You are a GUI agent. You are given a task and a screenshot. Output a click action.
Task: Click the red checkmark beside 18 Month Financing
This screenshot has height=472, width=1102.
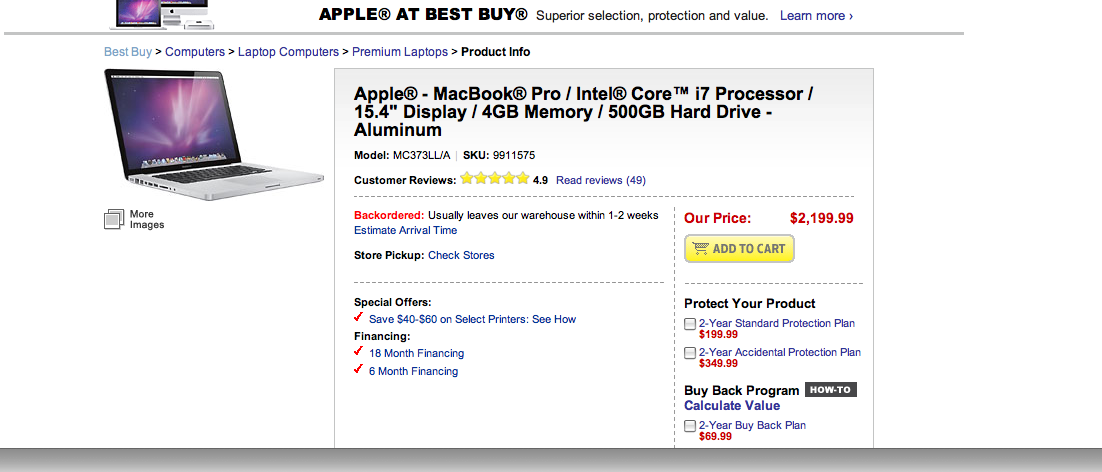click(358, 351)
